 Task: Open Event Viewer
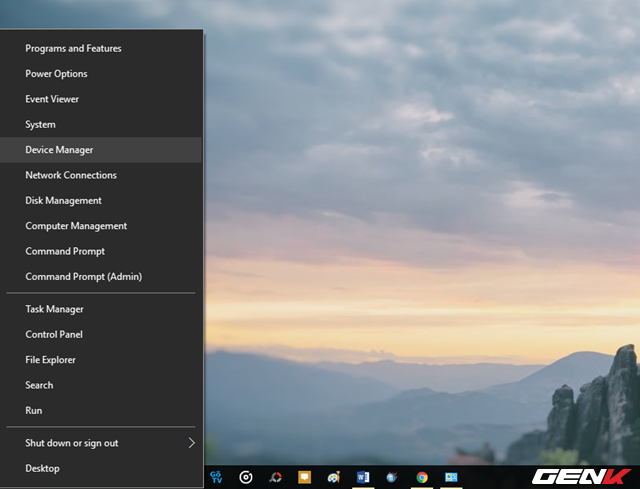(x=101, y=99)
